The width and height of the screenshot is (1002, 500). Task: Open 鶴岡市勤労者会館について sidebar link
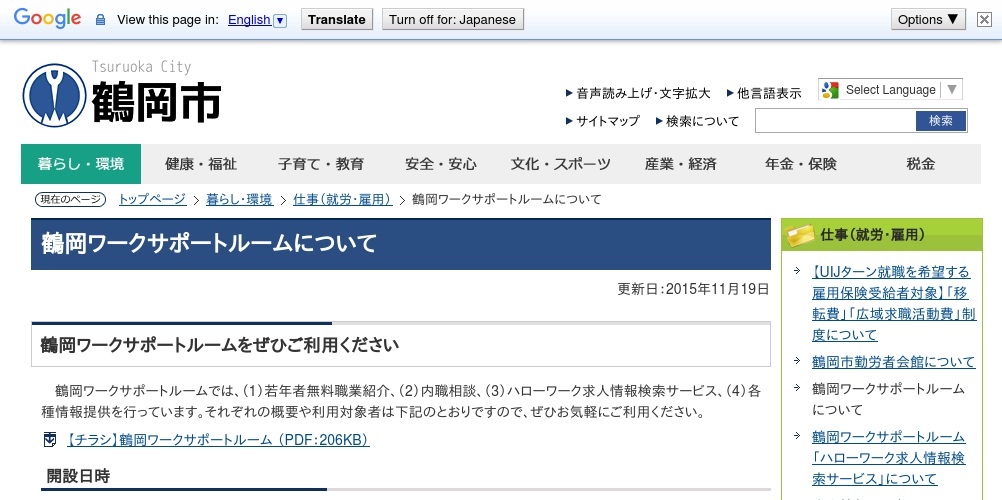click(x=893, y=362)
